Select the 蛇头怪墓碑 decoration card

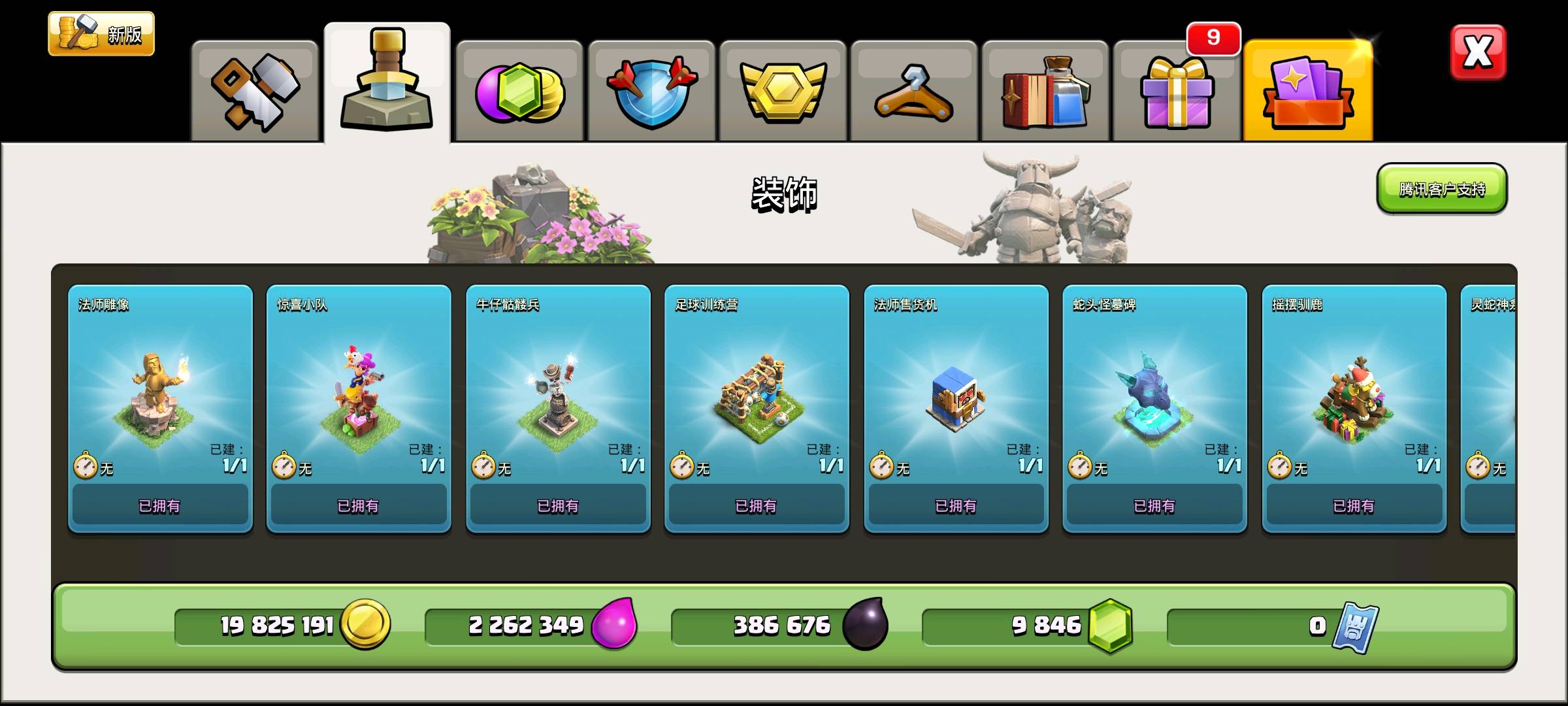tap(1154, 409)
